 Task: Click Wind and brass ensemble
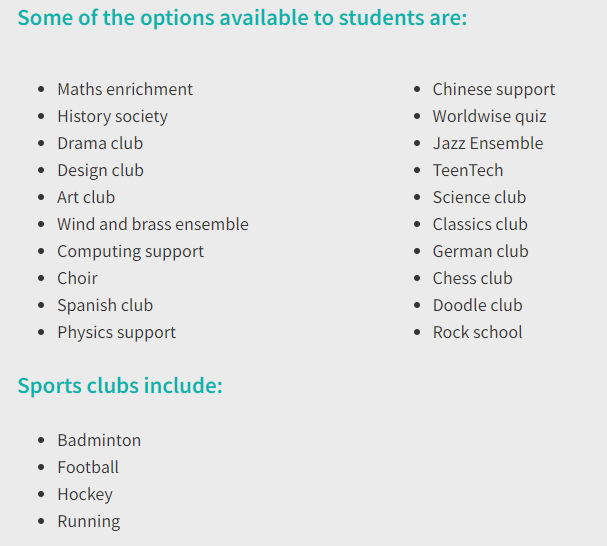(x=153, y=225)
